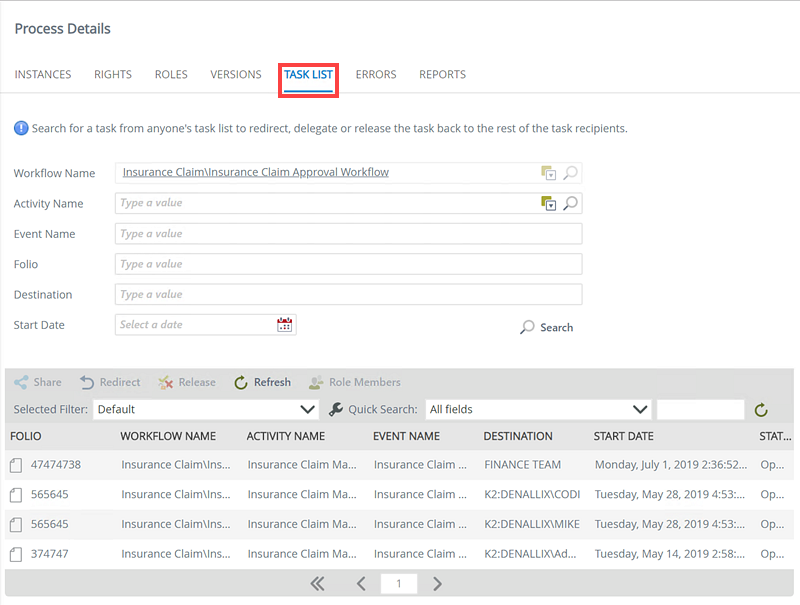This screenshot has width=800, height=605.
Task: Switch to the INSTANCES tab
Action: [43, 74]
